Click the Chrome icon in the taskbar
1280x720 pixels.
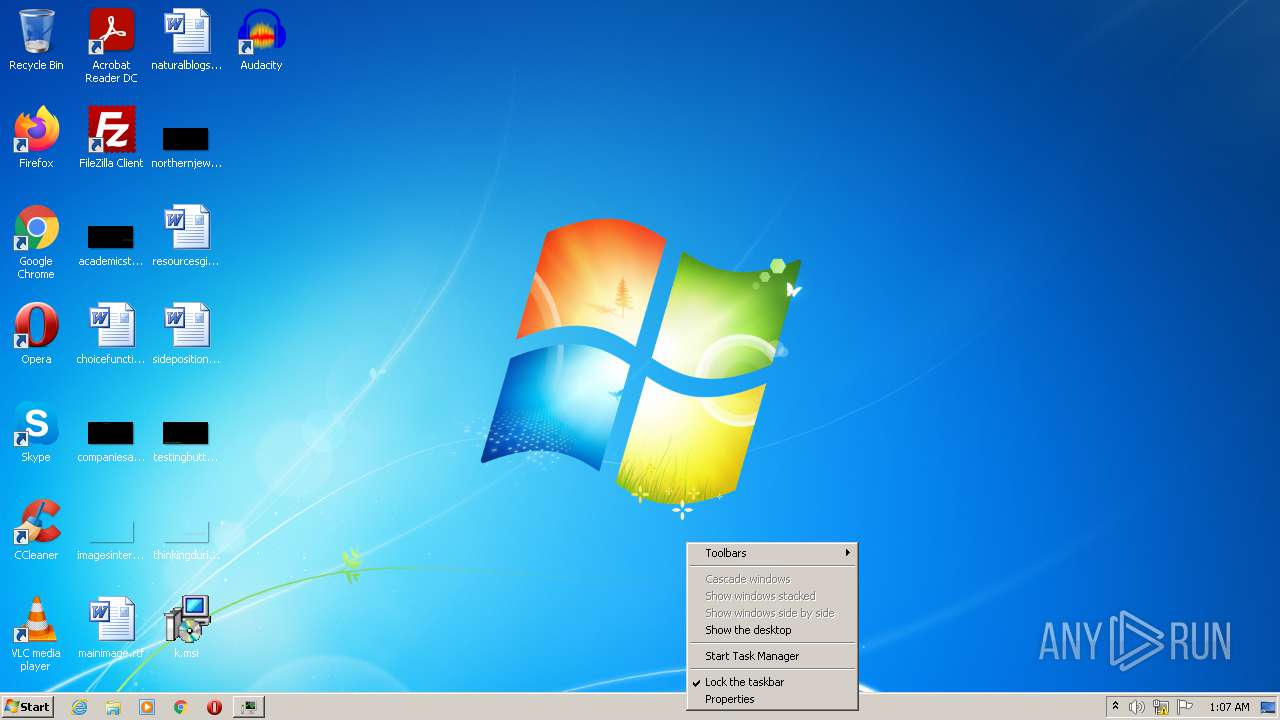tap(181, 707)
